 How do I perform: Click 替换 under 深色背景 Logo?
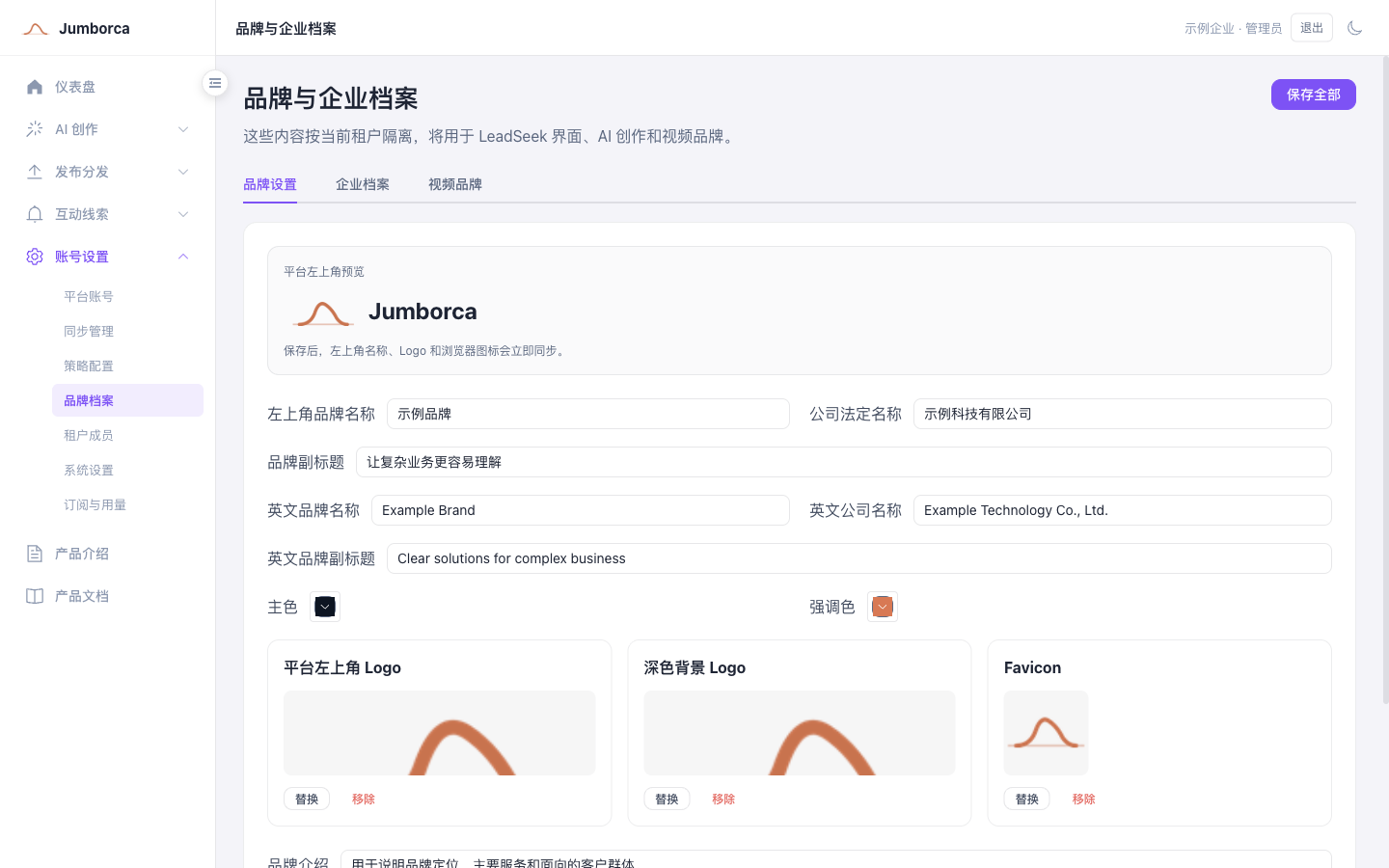(667, 799)
